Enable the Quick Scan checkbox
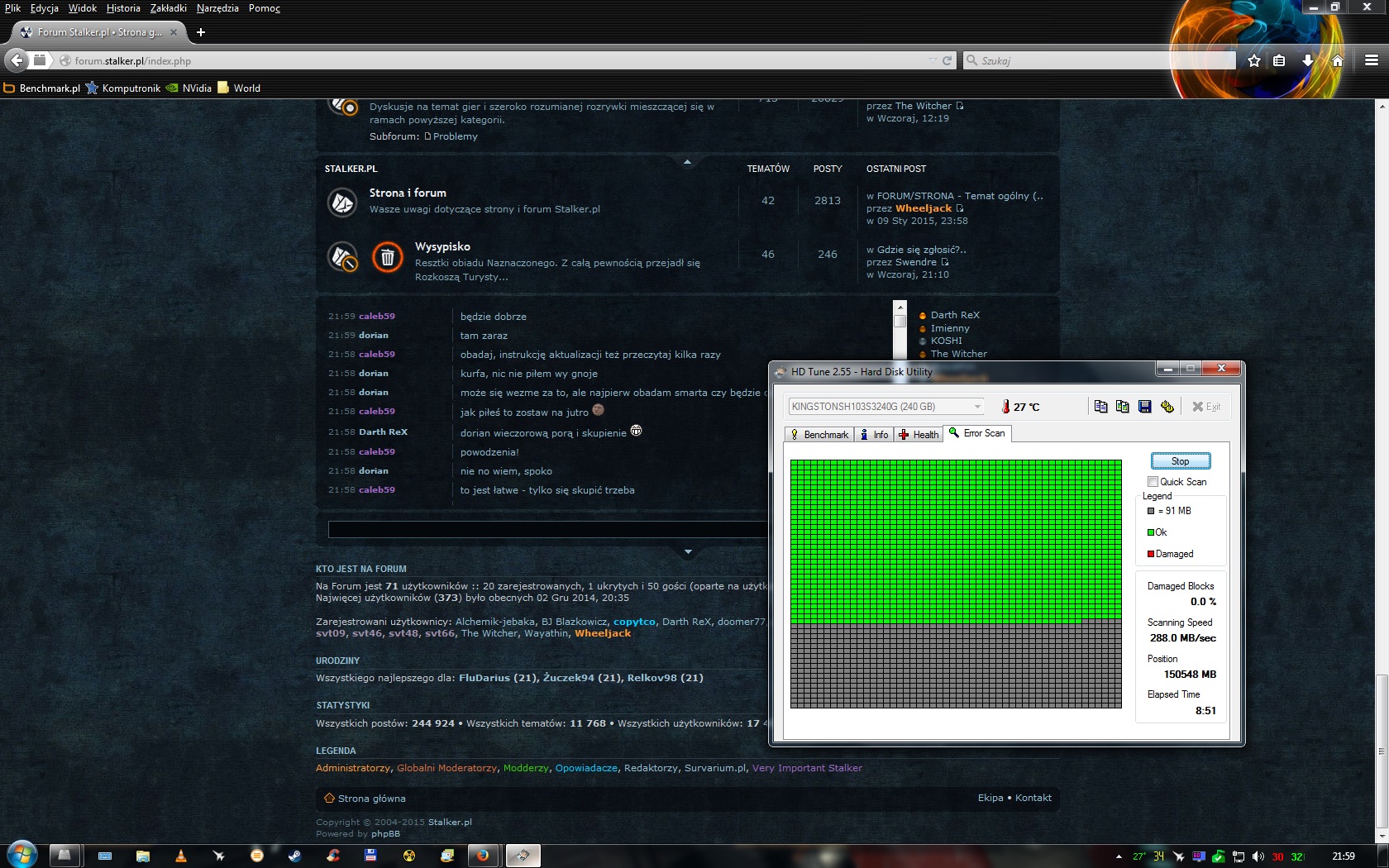The image size is (1389, 868). [x=1153, y=482]
